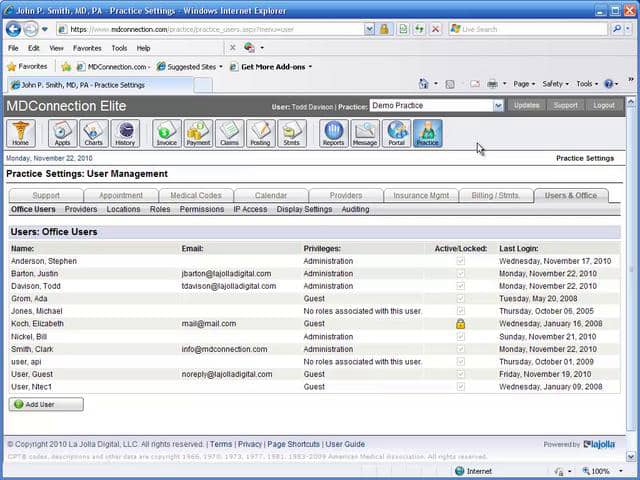Open the Practice toolbar icon
The width and height of the screenshot is (640, 480).
pyautogui.click(x=427, y=133)
